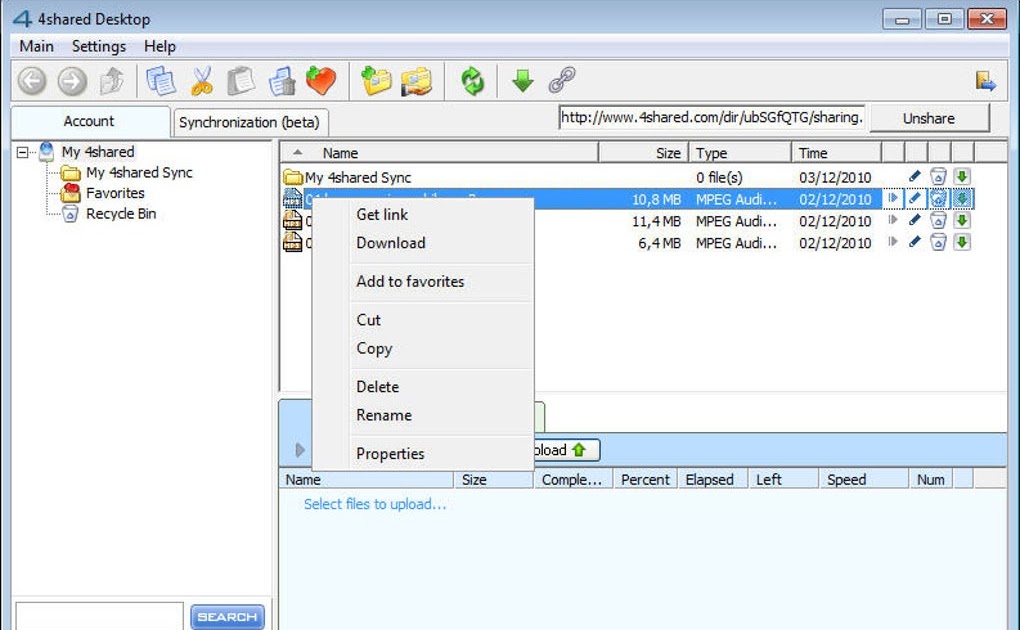Screen dimensions: 1020x630
Task: Refresh the file list with green arrows
Action: [472, 81]
